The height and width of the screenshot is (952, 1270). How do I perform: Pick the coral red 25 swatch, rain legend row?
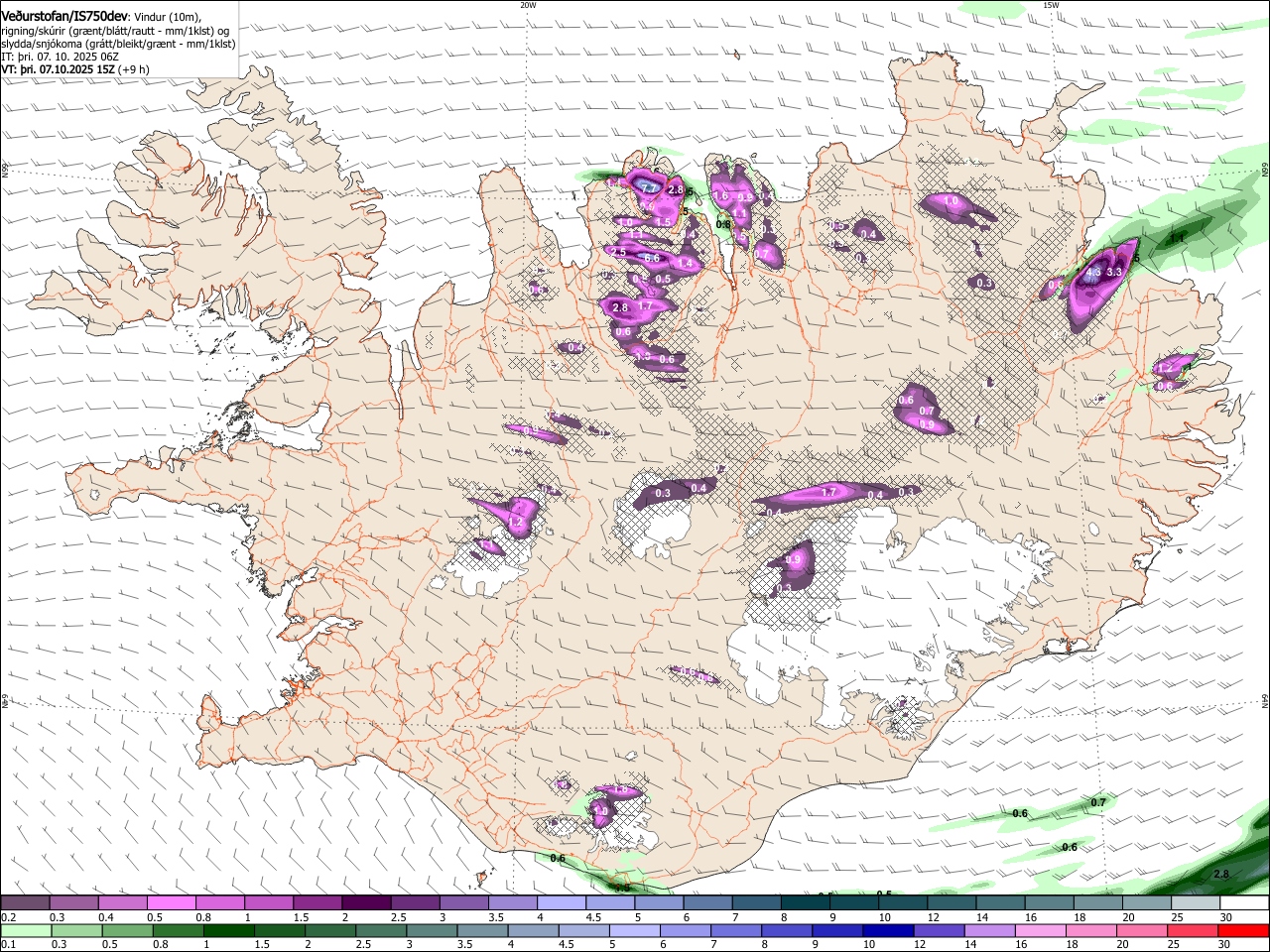point(1194,930)
